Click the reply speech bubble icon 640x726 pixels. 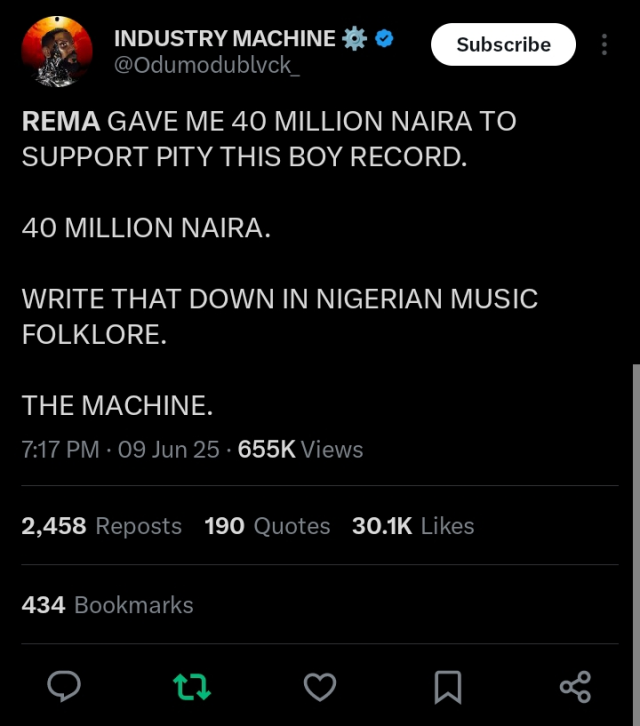[64, 686]
